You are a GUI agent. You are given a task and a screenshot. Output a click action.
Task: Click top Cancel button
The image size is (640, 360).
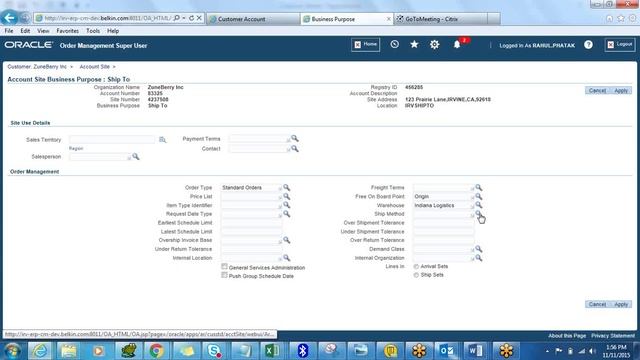point(597,91)
